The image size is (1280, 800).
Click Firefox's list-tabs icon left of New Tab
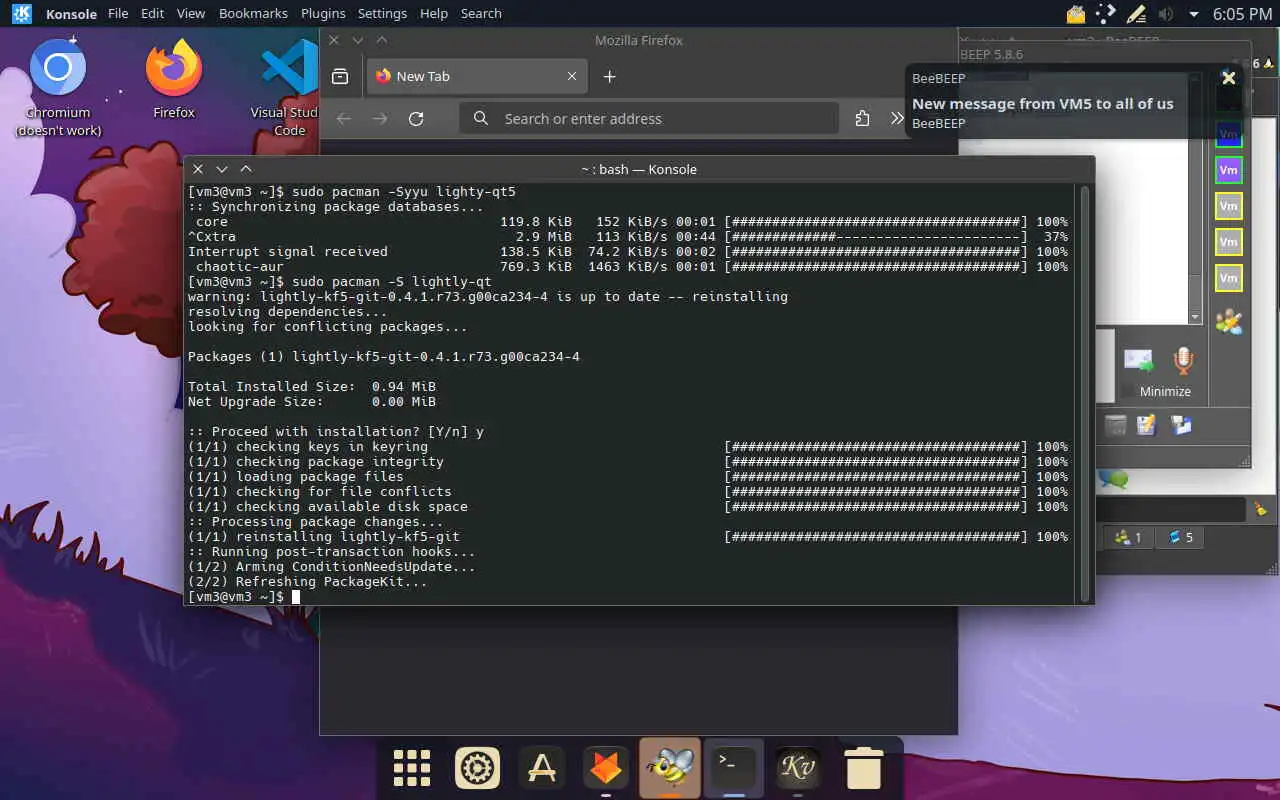[340, 76]
